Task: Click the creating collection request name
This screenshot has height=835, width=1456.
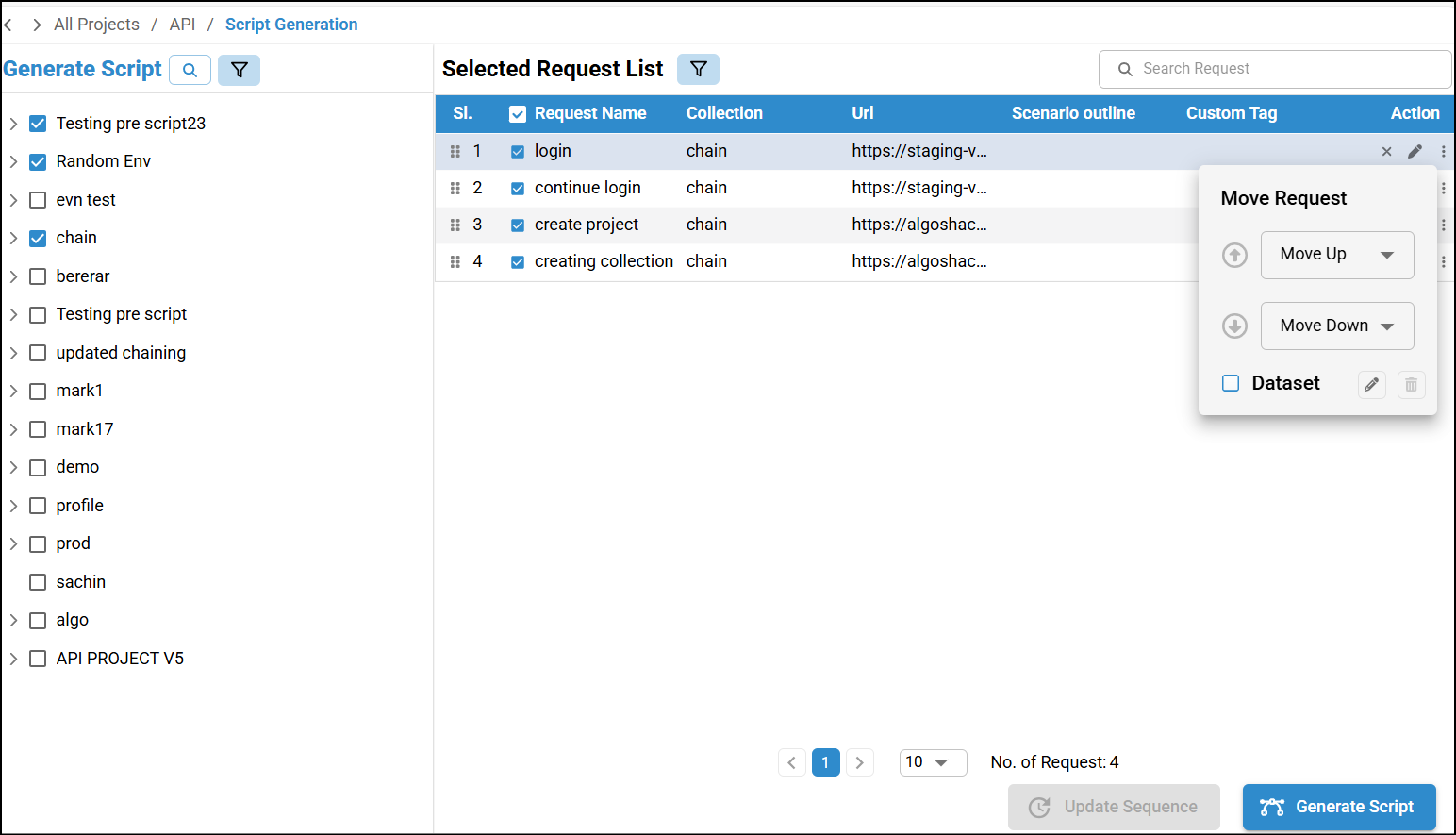Action: (x=604, y=261)
